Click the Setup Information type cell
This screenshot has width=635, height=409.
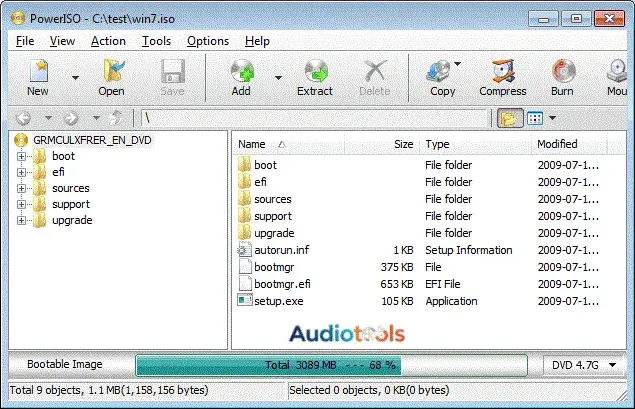coord(469,250)
